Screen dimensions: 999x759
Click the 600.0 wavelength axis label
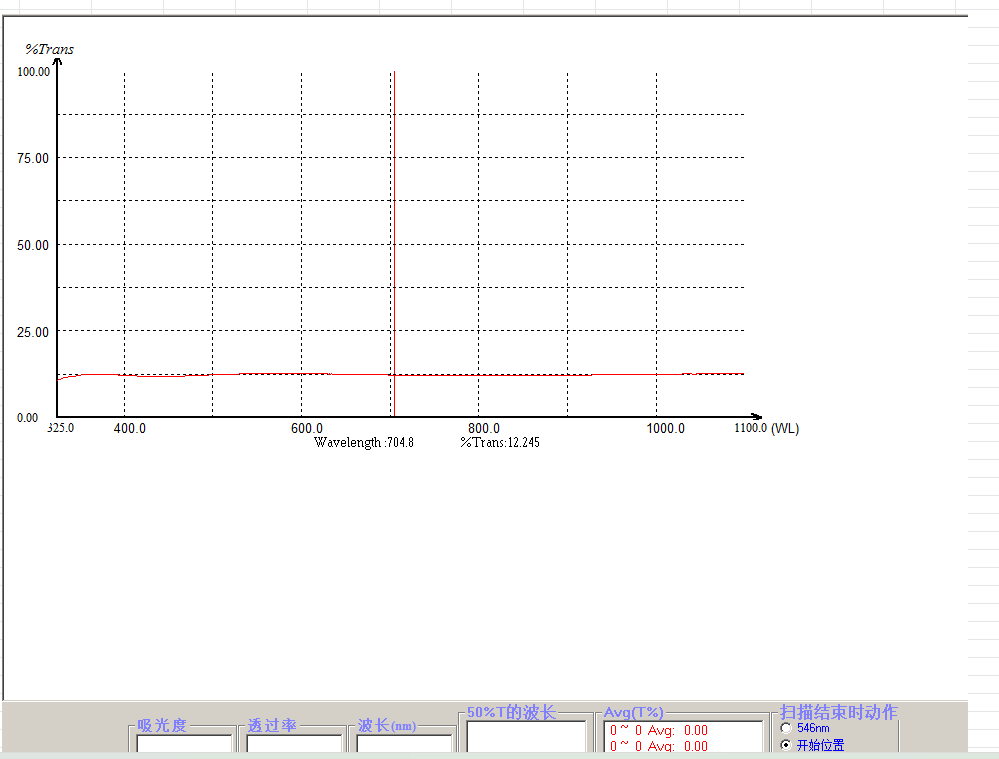[x=307, y=428]
